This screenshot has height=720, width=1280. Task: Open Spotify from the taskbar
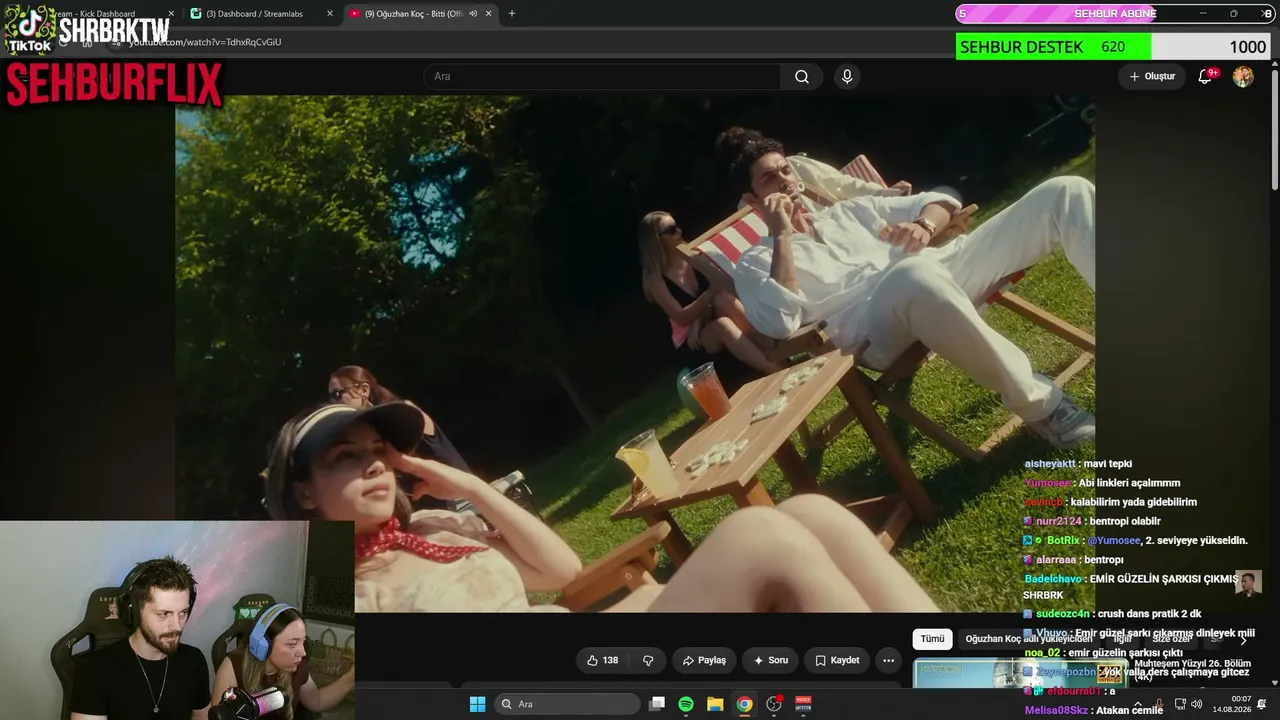(x=686, y=704)
